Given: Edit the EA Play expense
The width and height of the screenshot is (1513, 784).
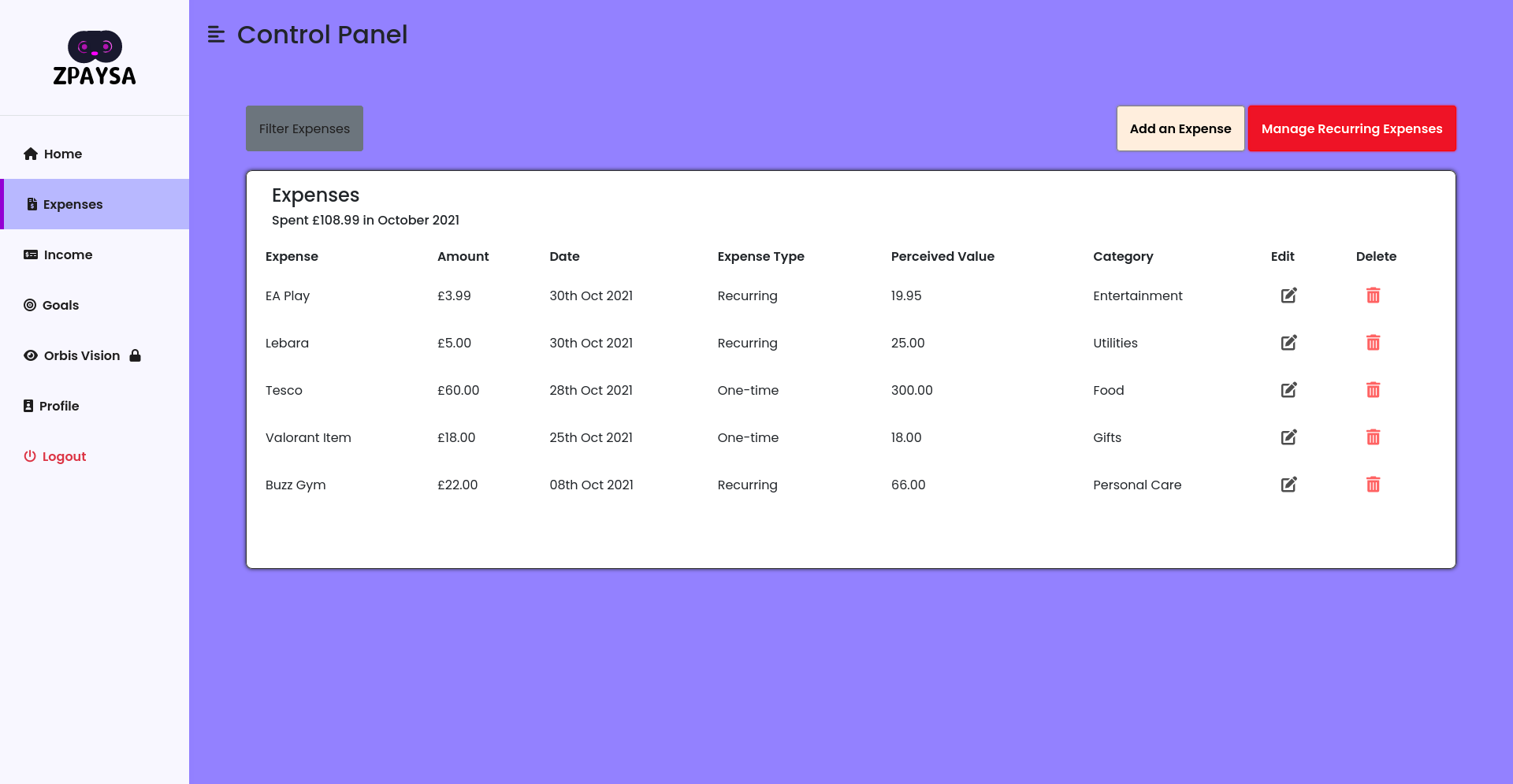Looking at the screenshot, I should click(1288, 295).
